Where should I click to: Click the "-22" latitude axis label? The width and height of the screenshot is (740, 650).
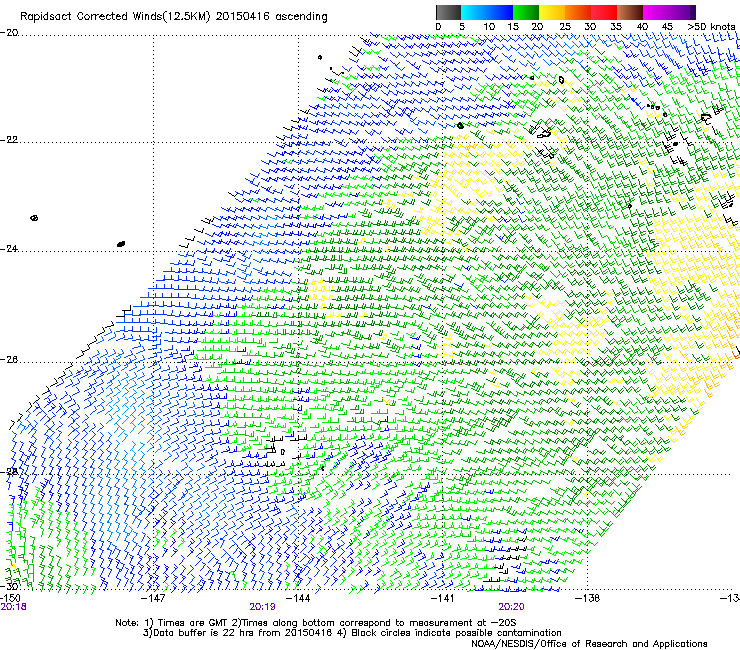click(x=9, y=140)
